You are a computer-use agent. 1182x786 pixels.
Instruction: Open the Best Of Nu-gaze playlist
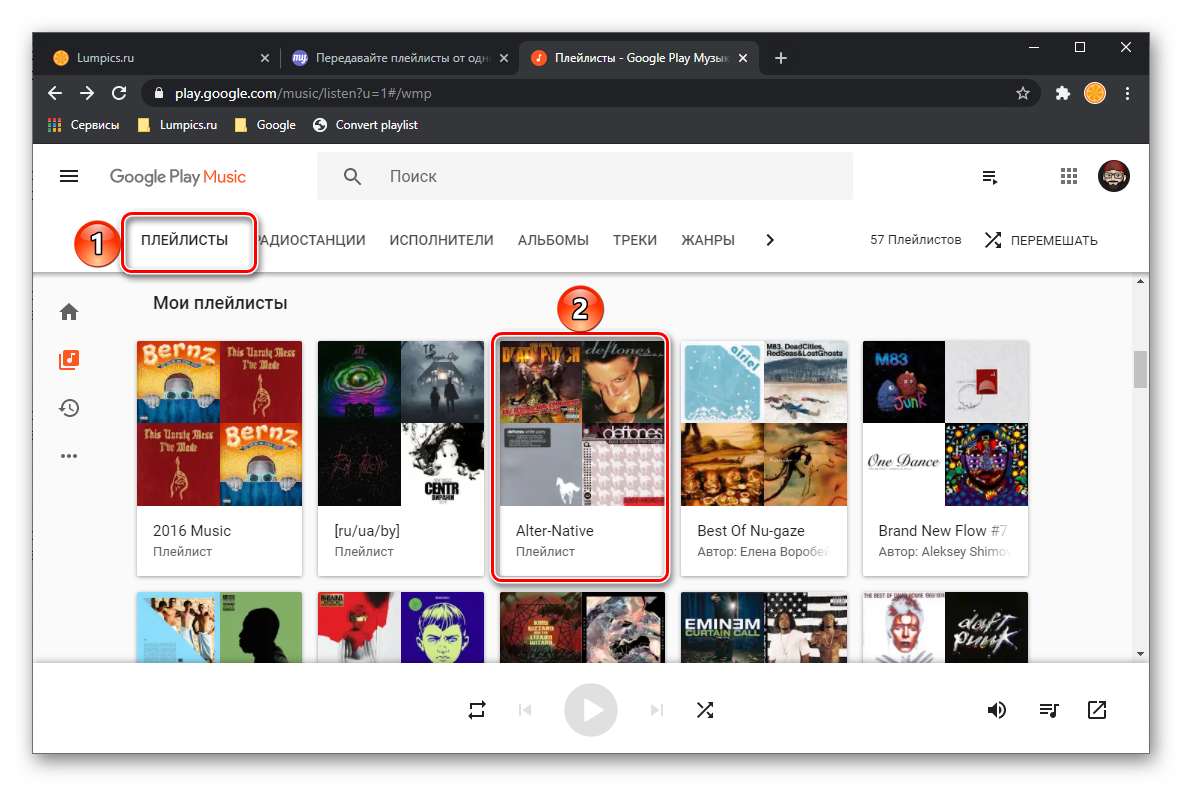[x=764, y=458]
